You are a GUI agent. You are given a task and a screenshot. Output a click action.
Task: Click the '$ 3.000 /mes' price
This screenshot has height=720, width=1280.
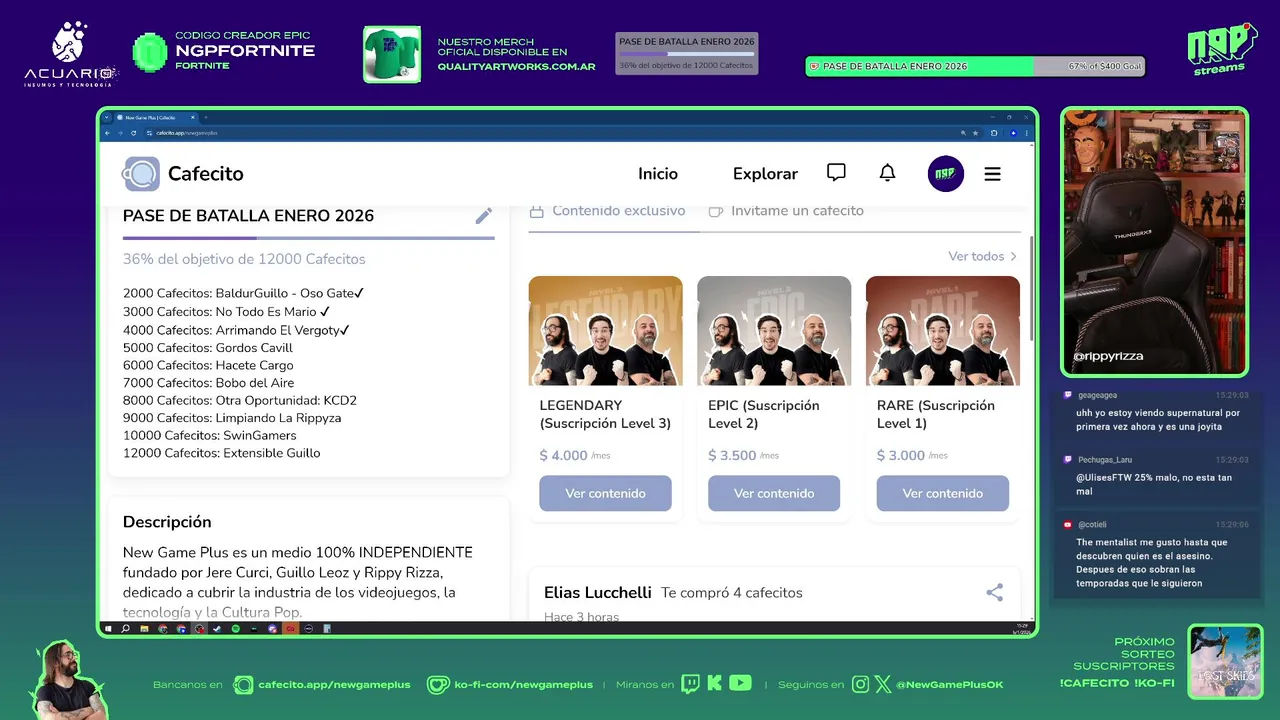913,456
